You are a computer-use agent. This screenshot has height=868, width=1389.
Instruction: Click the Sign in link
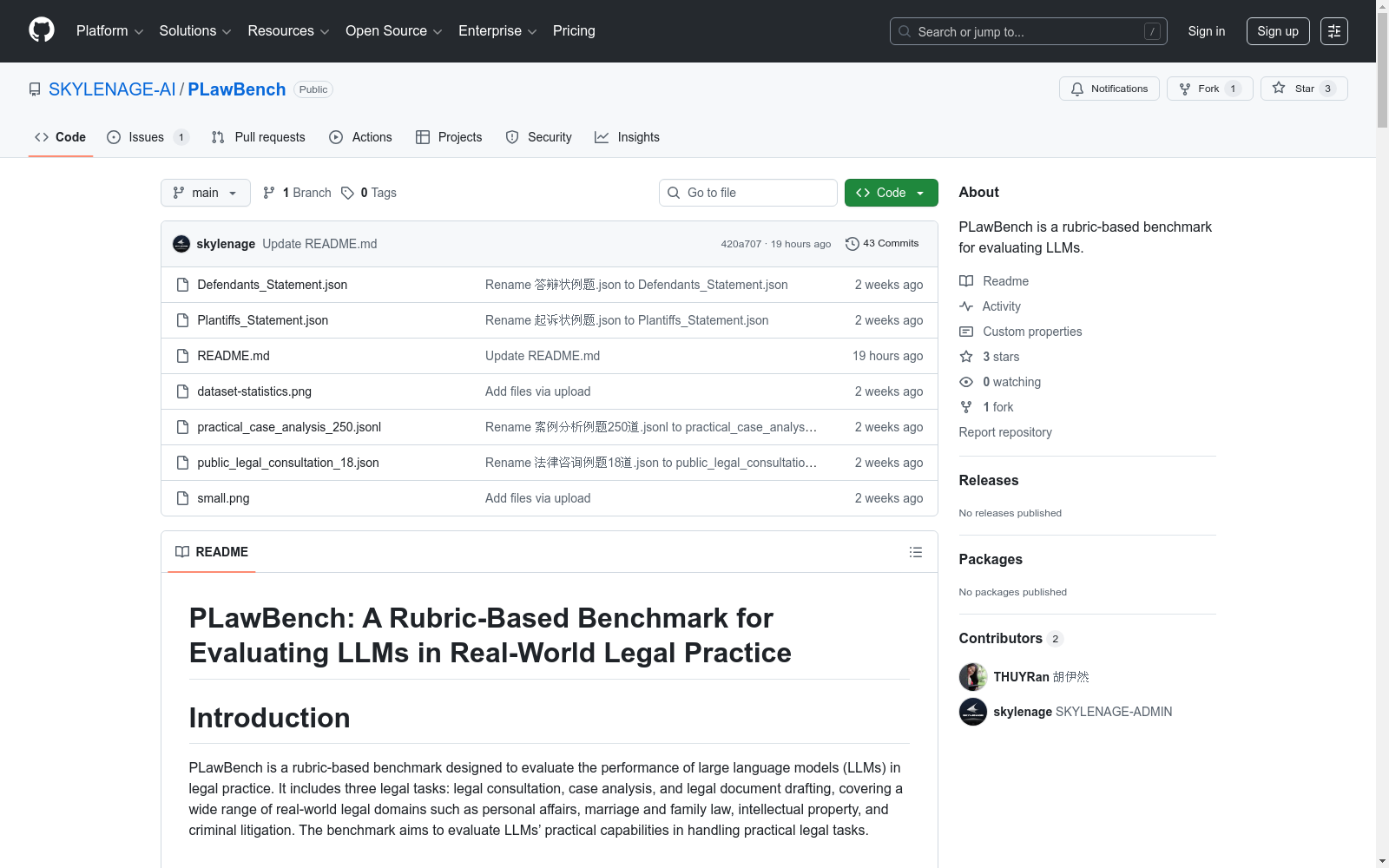click(1206, 31)
